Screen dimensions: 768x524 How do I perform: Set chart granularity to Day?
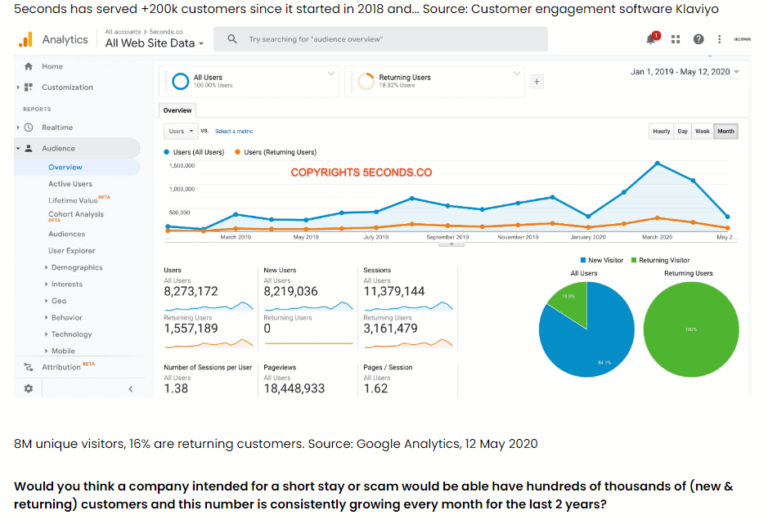point(682,131)
